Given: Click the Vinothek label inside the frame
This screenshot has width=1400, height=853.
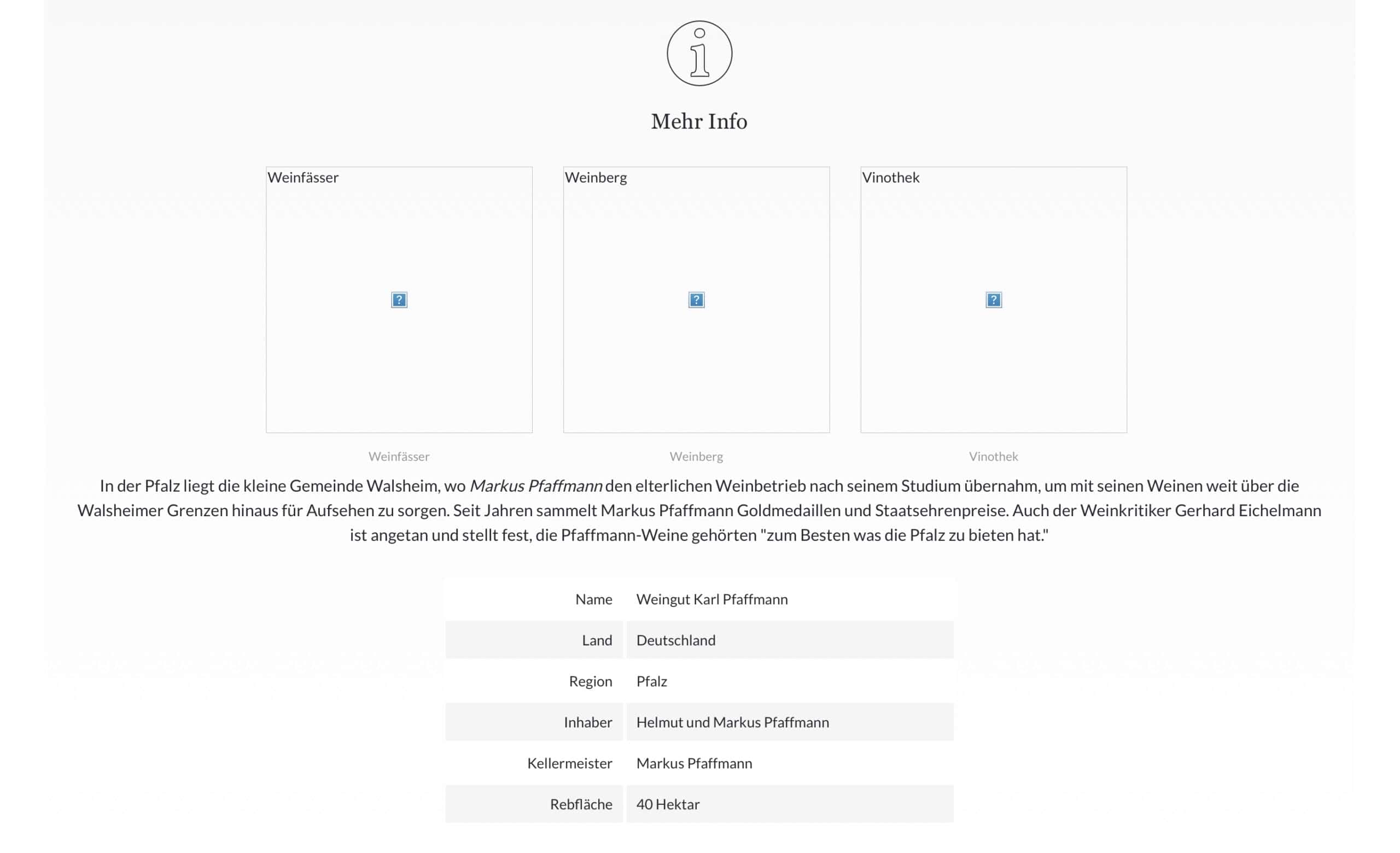Looking at the screenshot, I should click(891, 177).
